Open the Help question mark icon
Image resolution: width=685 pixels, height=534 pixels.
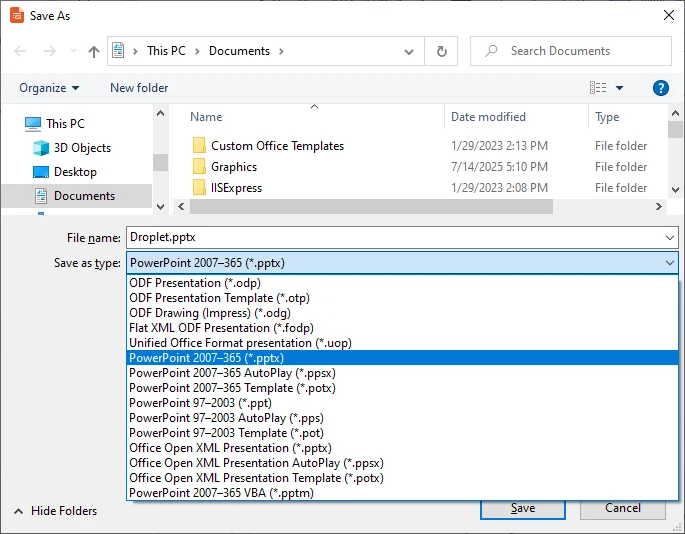click(x=660, y=88)
